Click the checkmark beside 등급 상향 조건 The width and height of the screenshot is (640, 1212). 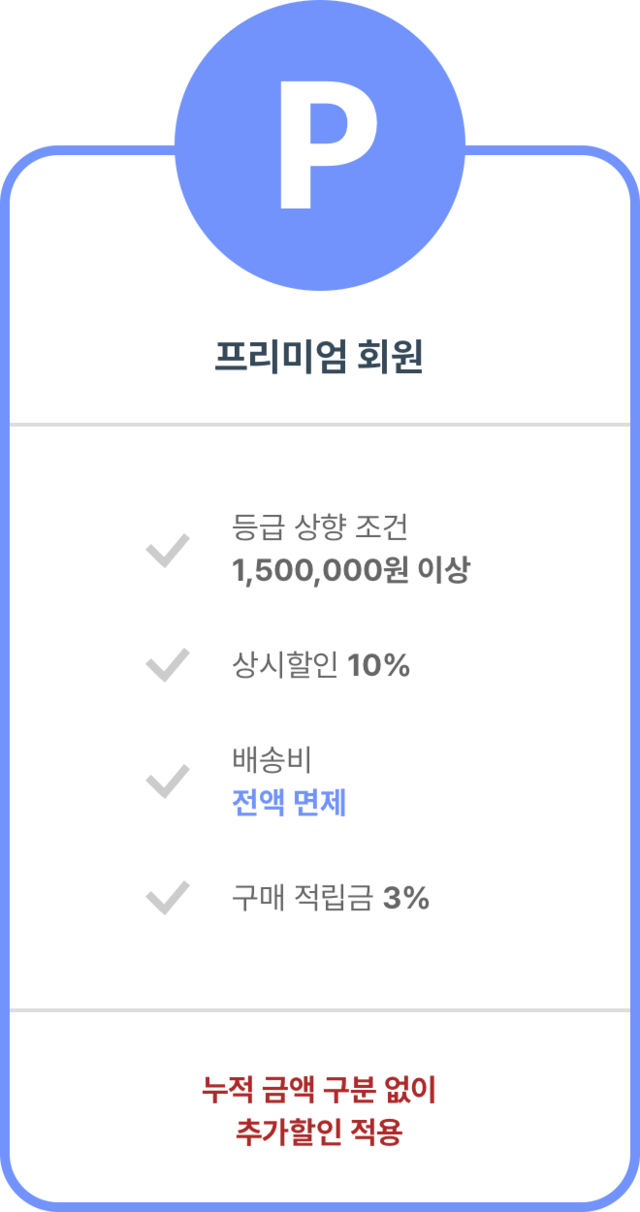pyautogui.click(x=167, y=550)
